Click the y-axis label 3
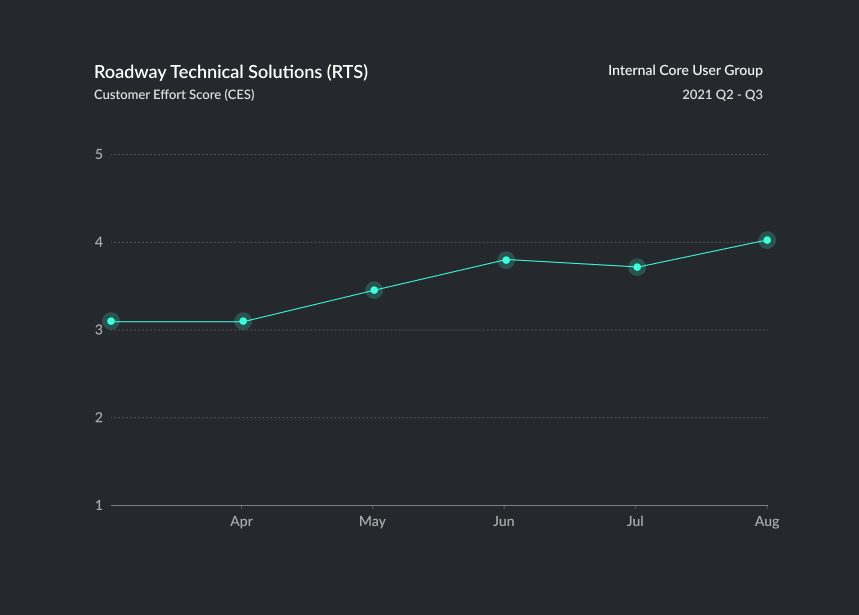Screen dimensions: 859x615 [99, 330]
